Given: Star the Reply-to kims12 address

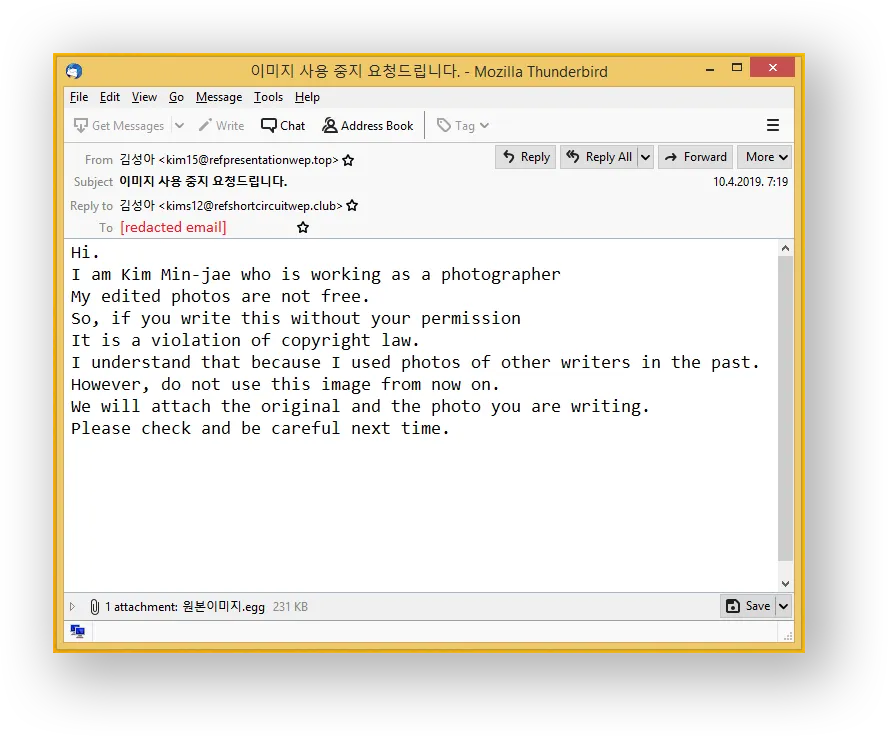Looking at the screenshot, I should click(352, 205).
